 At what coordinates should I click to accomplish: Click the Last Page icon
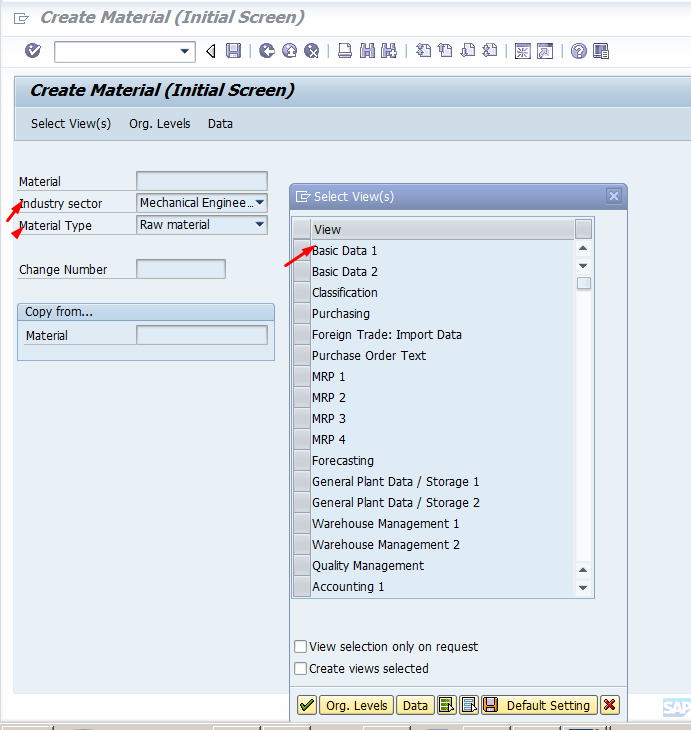click(x=489, y=50)
